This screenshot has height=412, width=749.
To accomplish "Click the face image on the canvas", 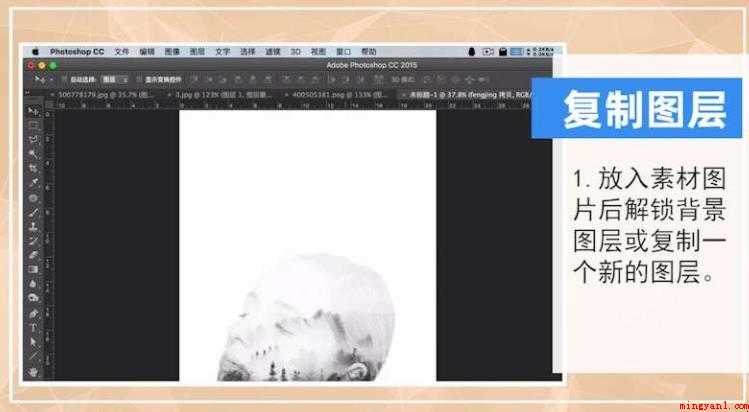I will click(x=307, y=317).
